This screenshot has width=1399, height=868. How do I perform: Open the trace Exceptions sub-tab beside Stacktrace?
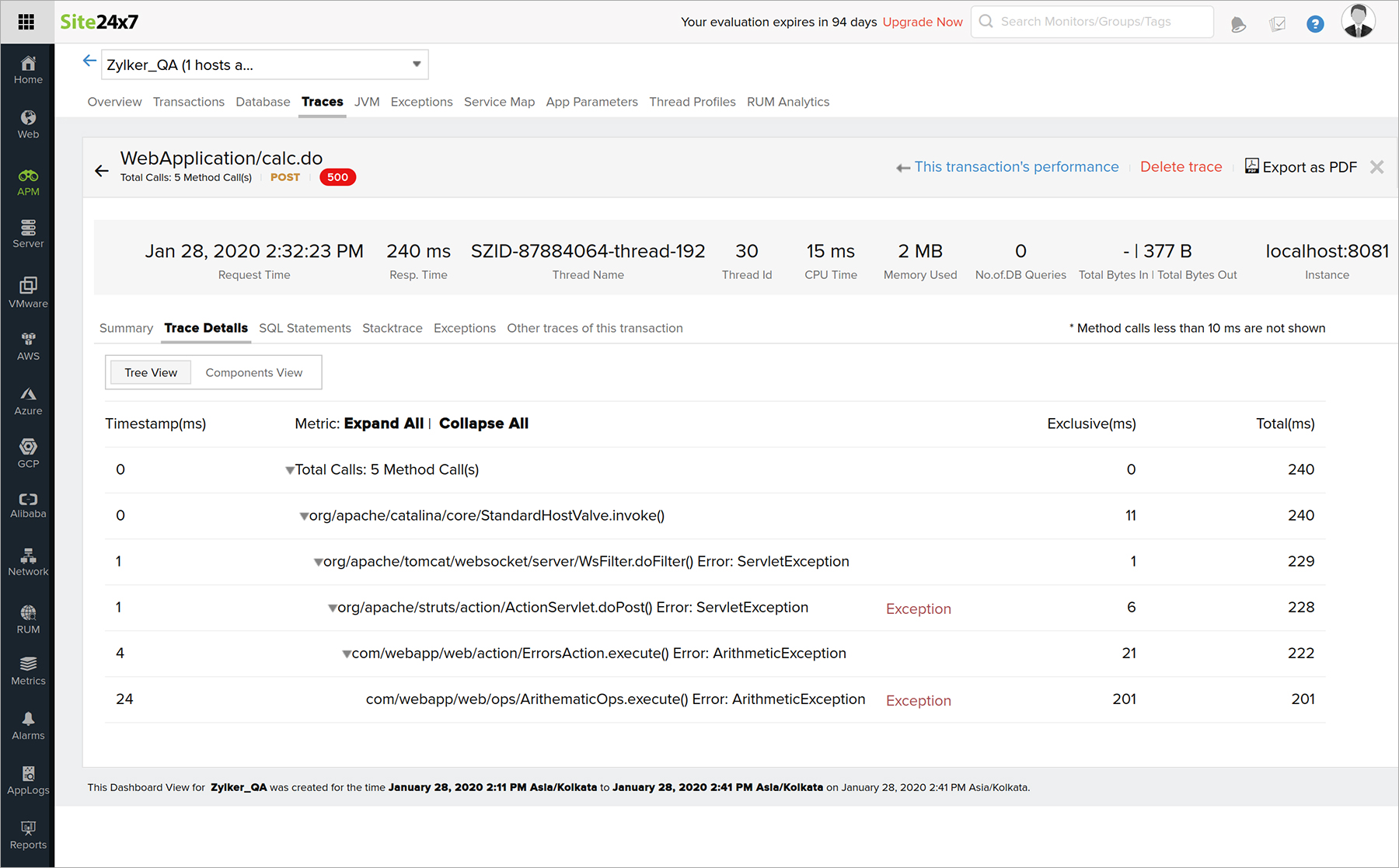coord(465,328)
